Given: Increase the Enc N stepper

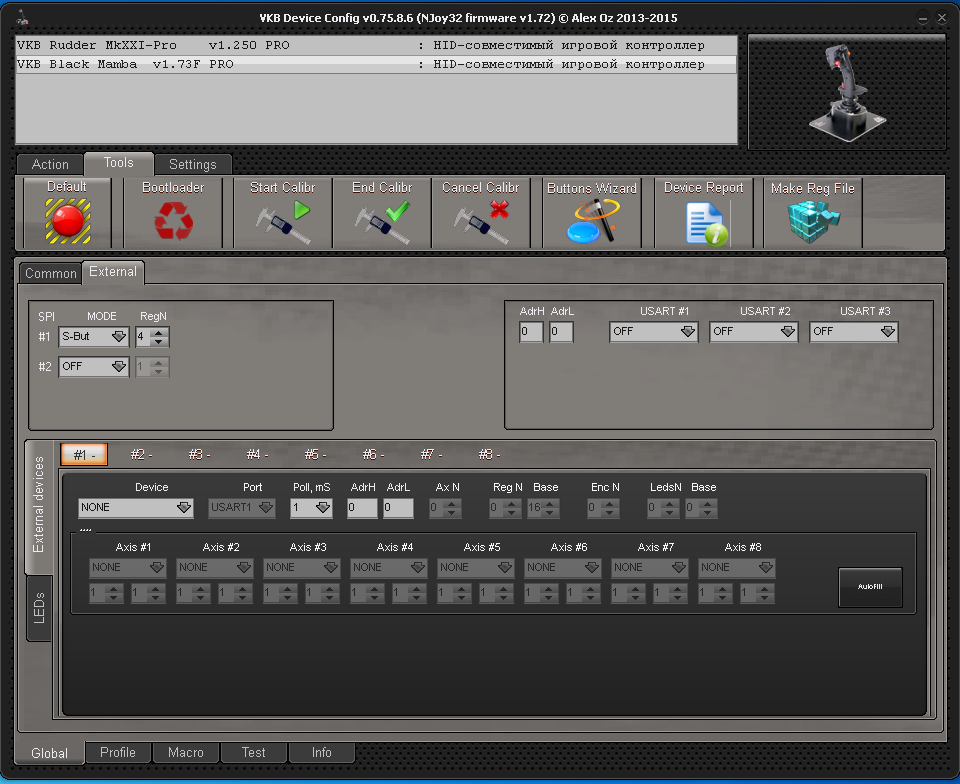Looking at the screenshot, I should [610, 504].
